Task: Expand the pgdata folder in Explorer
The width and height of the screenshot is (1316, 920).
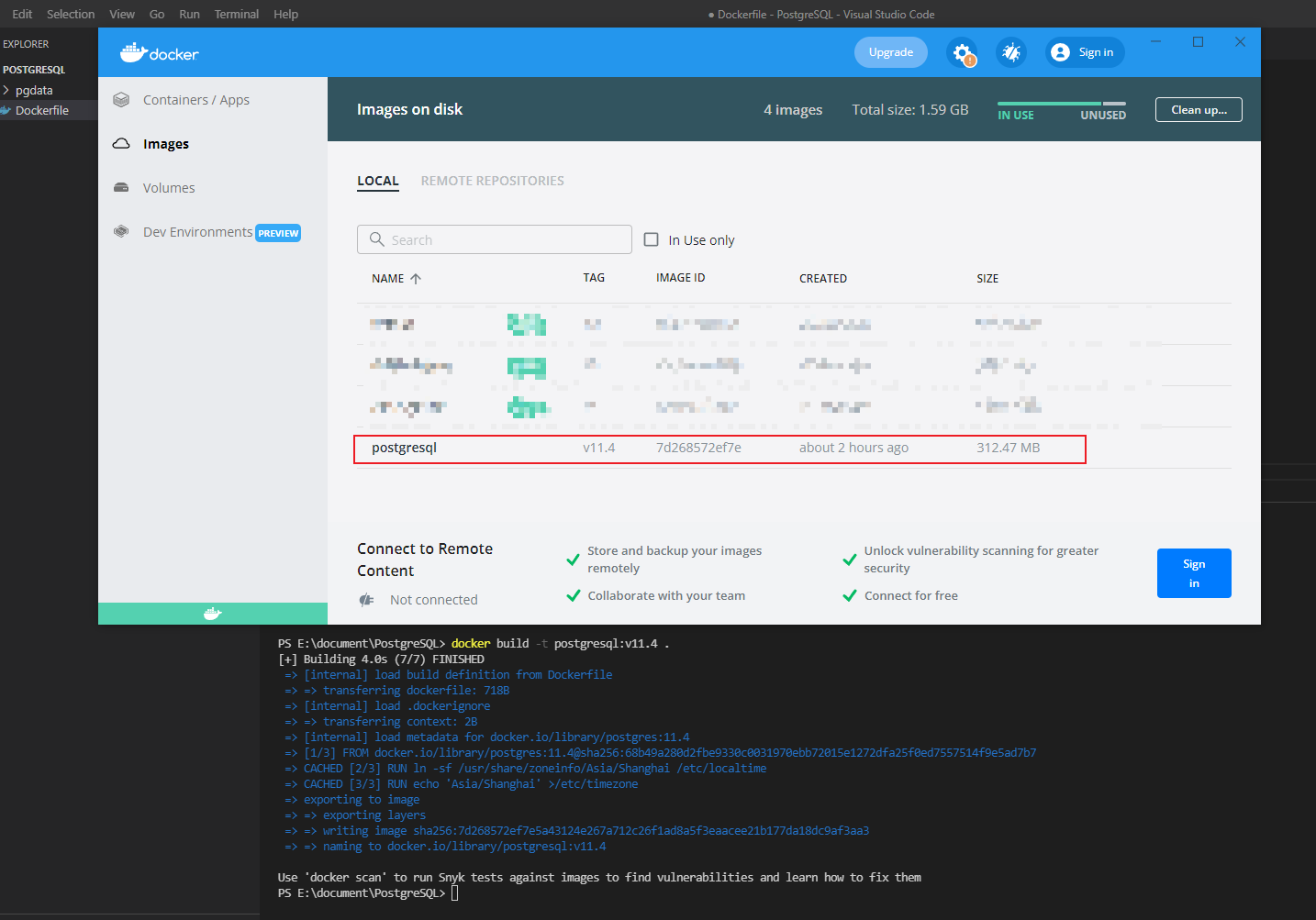Action: coord(6,90)
